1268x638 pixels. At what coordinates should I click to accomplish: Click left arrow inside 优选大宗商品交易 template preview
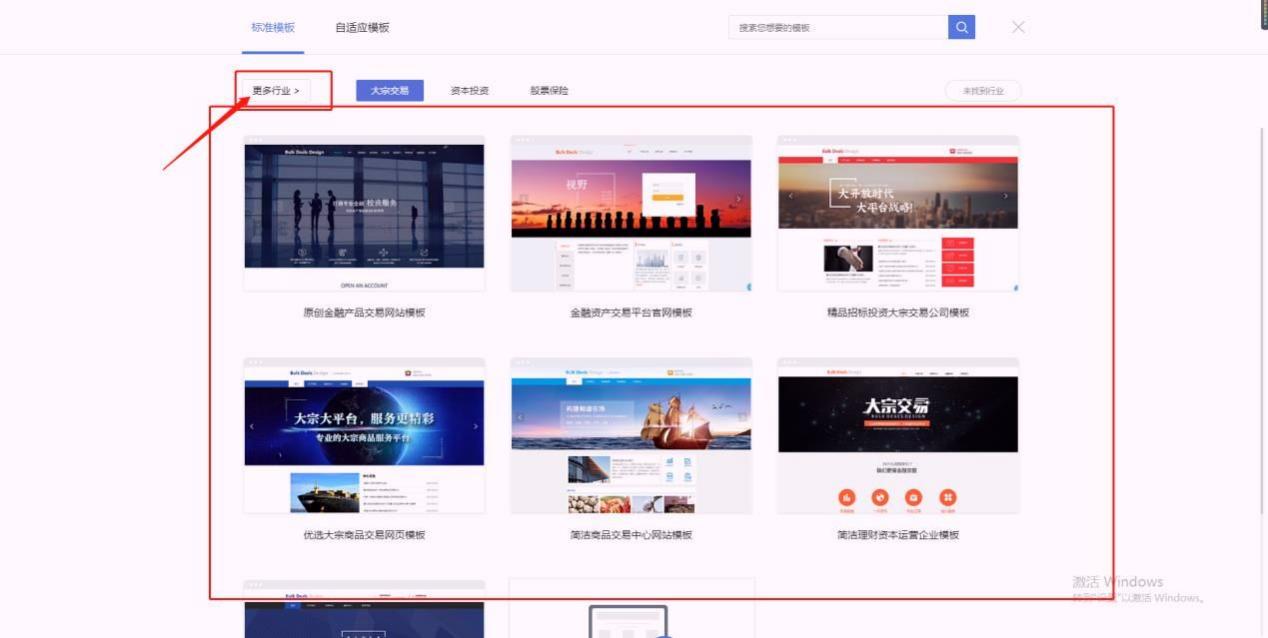pyautogui.click(x=252, y=425)
